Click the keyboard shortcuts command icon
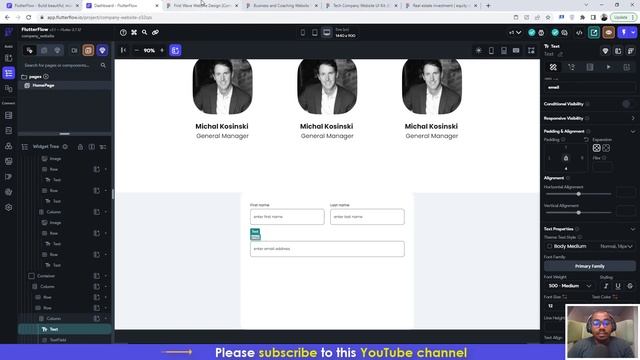The height and width of the screenshot is (360, 640). coord(134,32)
